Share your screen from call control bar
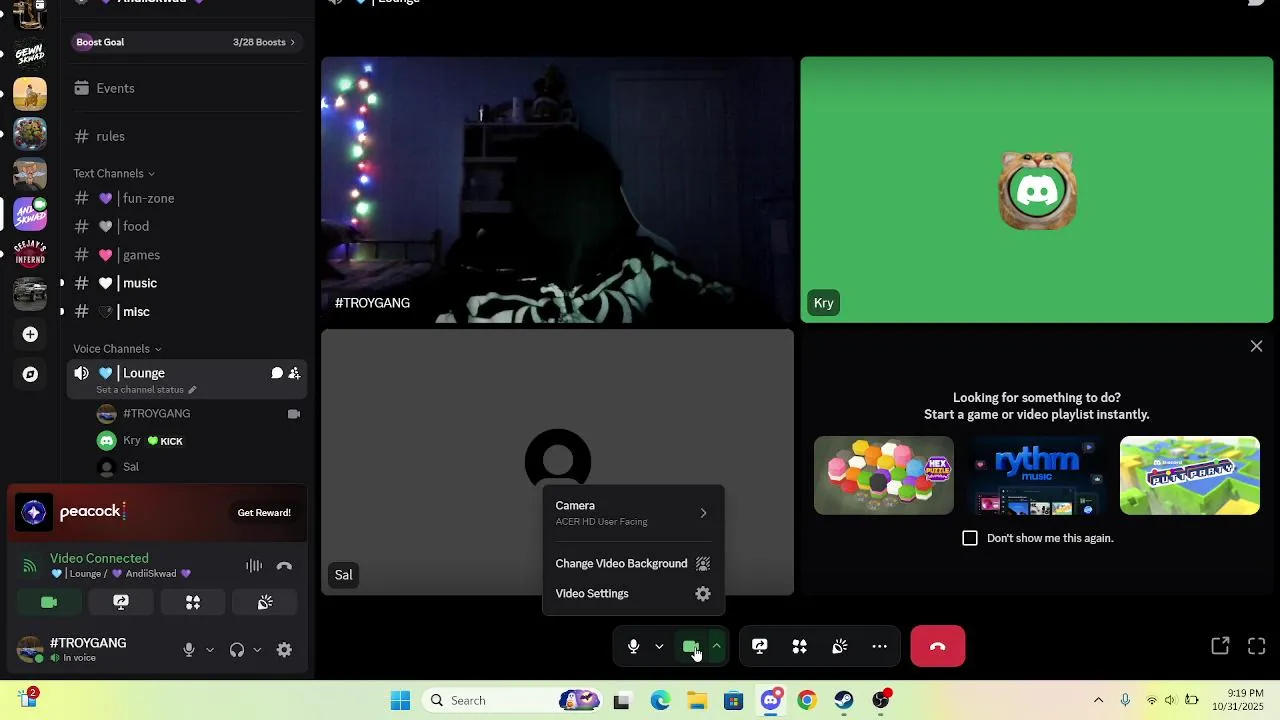Screen dimensions: 1280x720 click(x=760, y=647)
